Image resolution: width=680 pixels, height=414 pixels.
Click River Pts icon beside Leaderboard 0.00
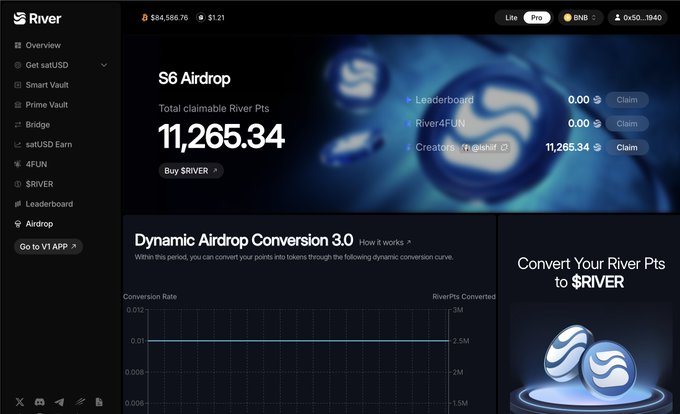click(597, 100)
